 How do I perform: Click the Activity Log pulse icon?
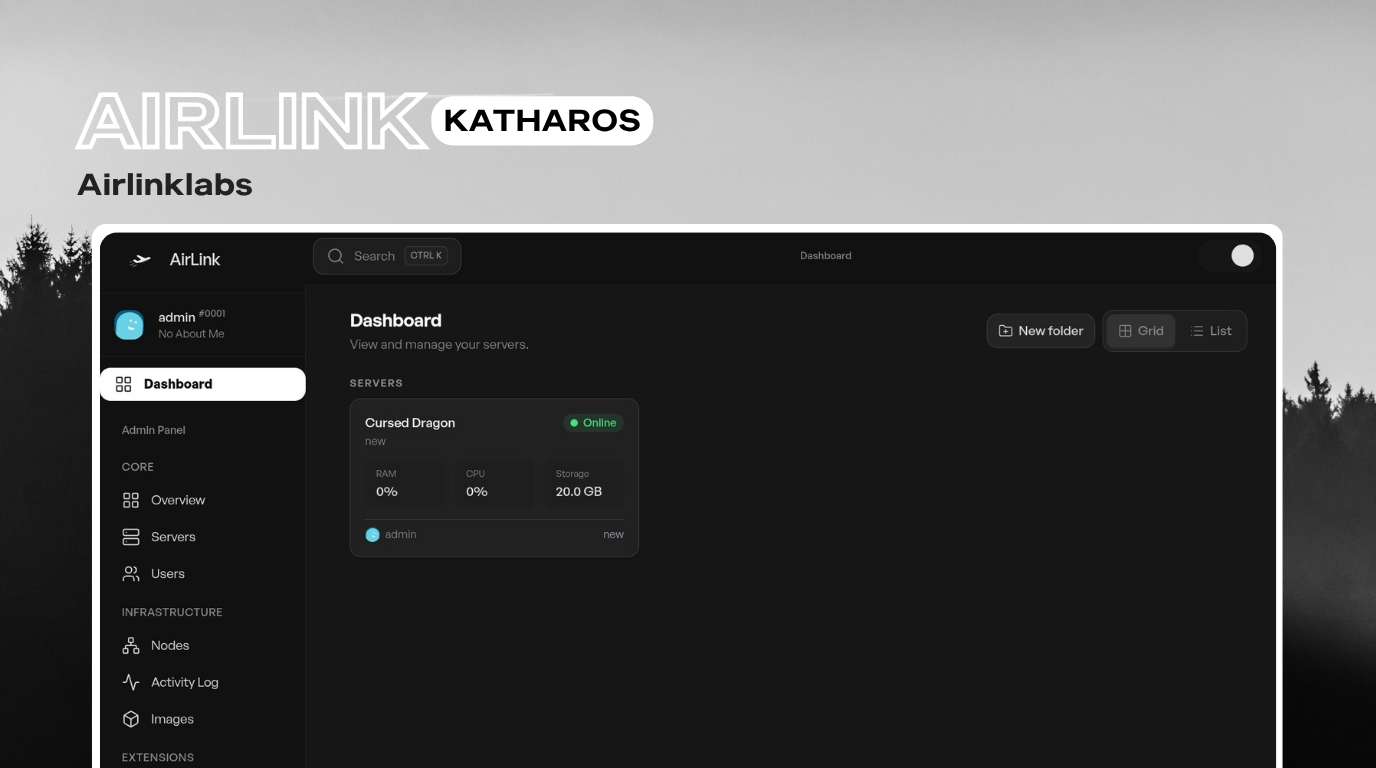pos(131,682)
